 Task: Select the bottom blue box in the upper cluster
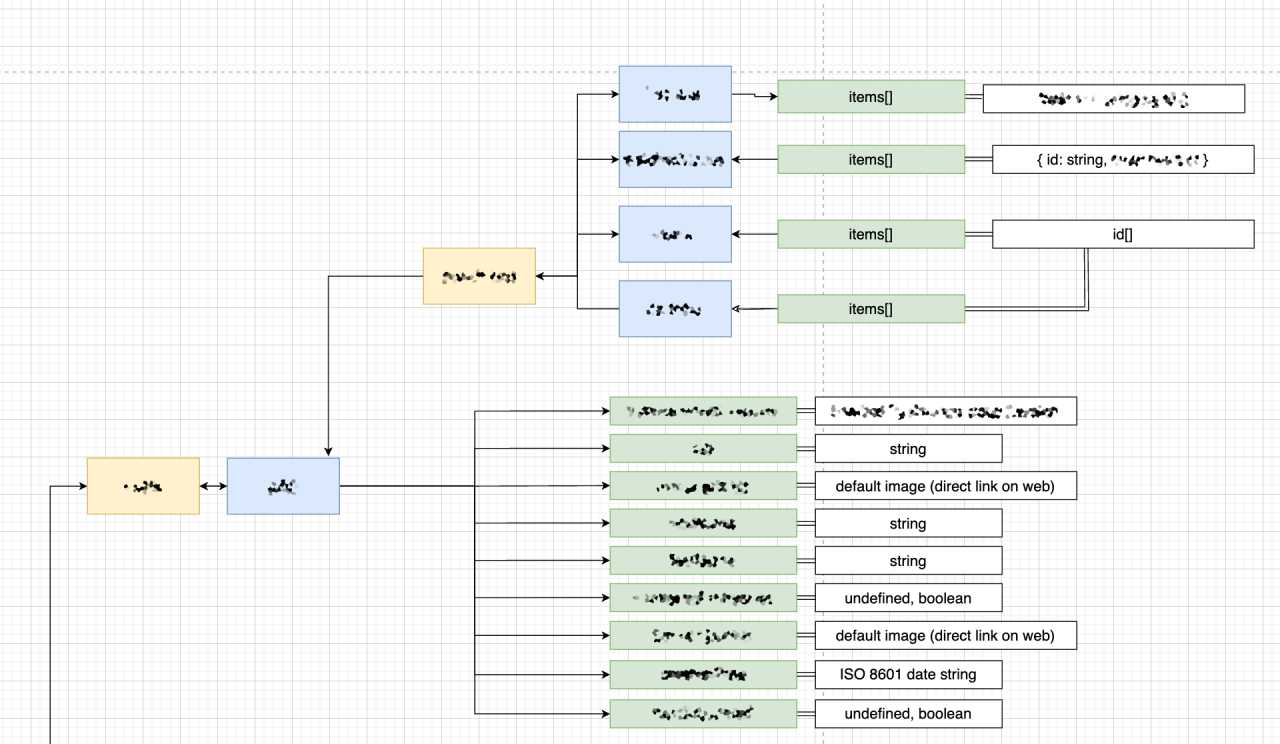675,308
